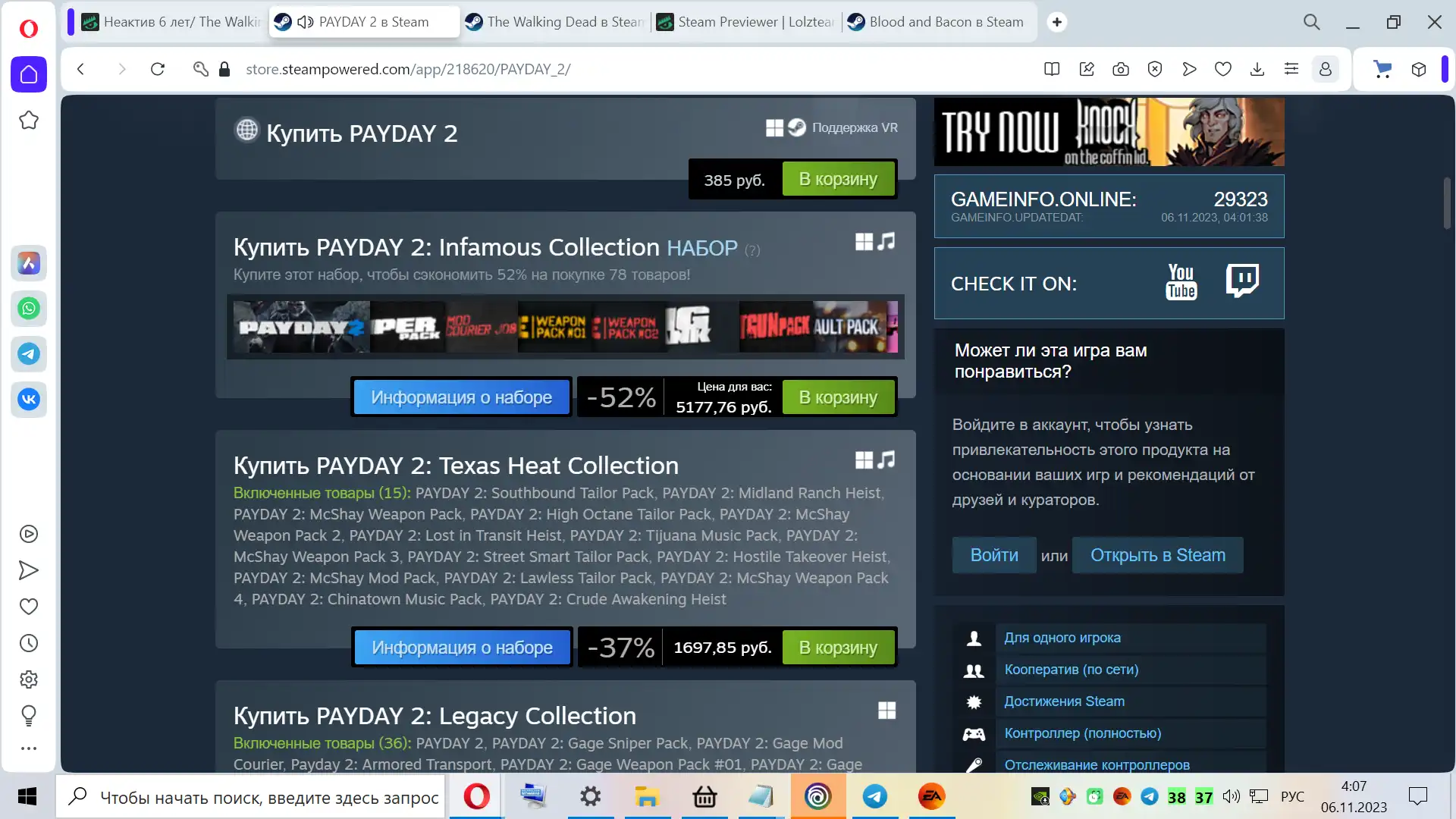Click the site padlock security icon

pos(224,69)
